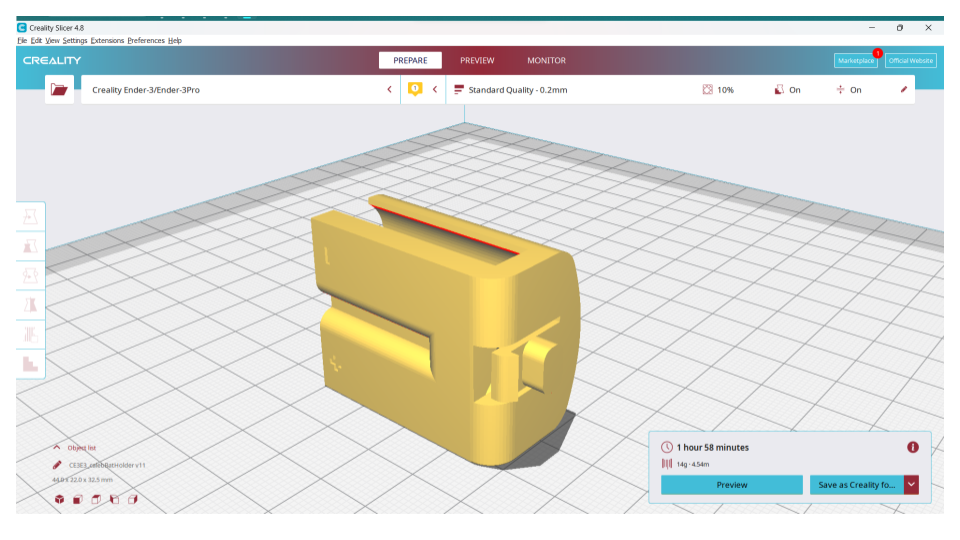Select the Move tool in left toolbar
Screen dimensions: 960x540
[x=30, y=217]
